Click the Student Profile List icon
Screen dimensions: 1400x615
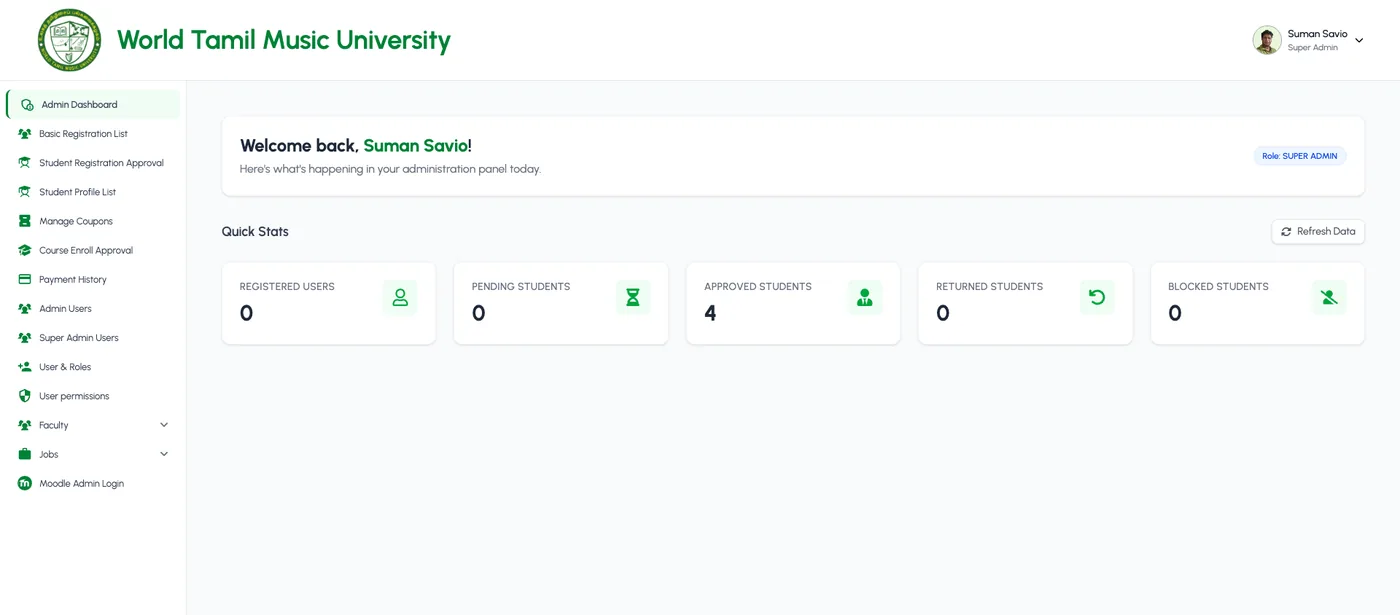(25, 192)
